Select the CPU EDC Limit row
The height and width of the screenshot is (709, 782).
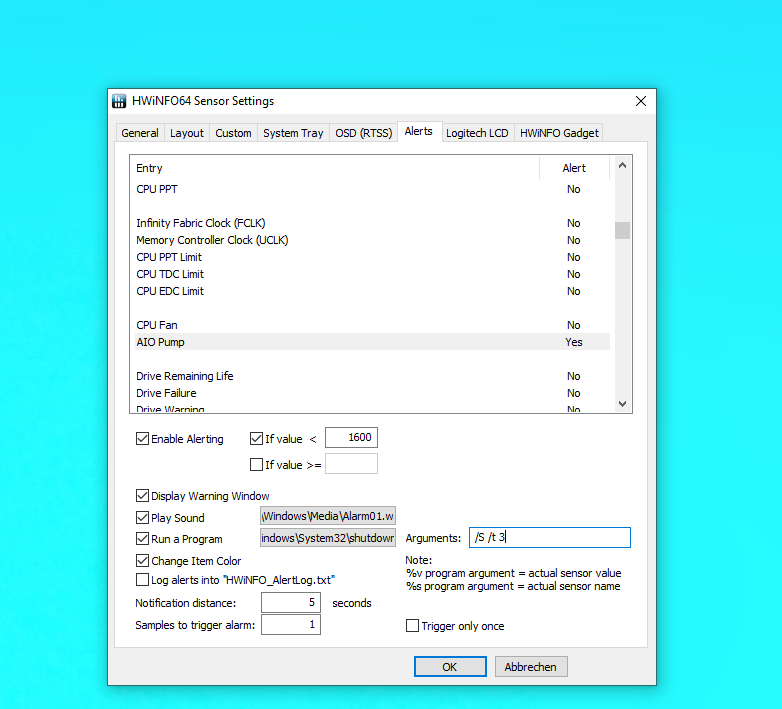tap(372, 291)
